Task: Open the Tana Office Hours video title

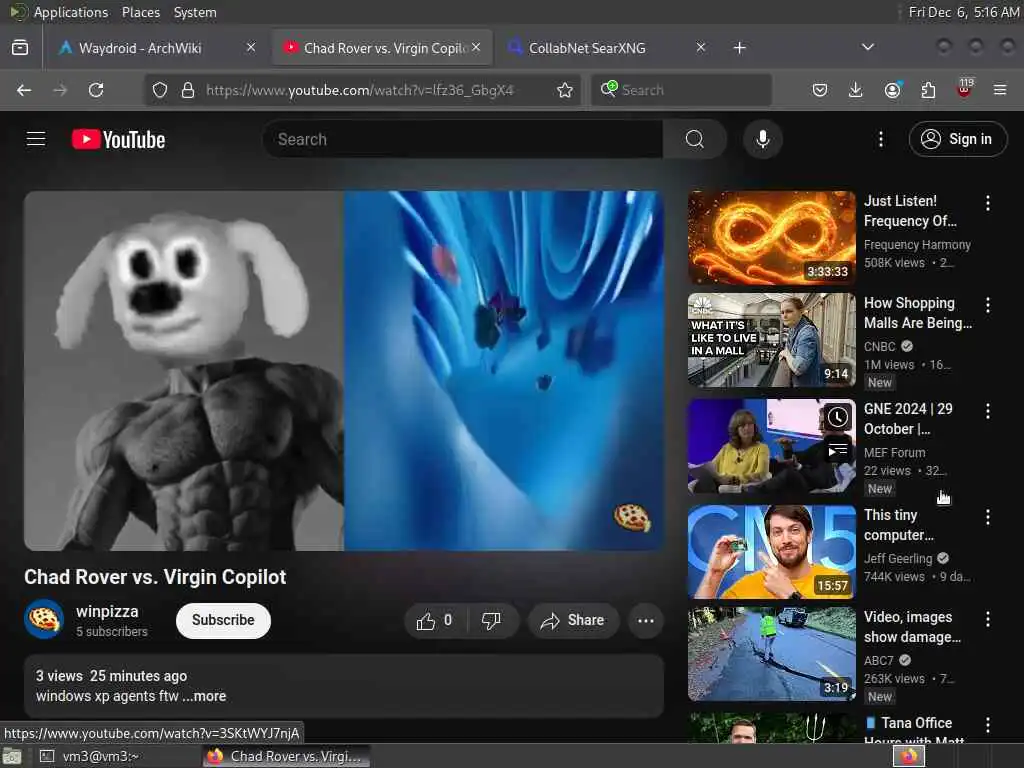Action: pos(916,731)
